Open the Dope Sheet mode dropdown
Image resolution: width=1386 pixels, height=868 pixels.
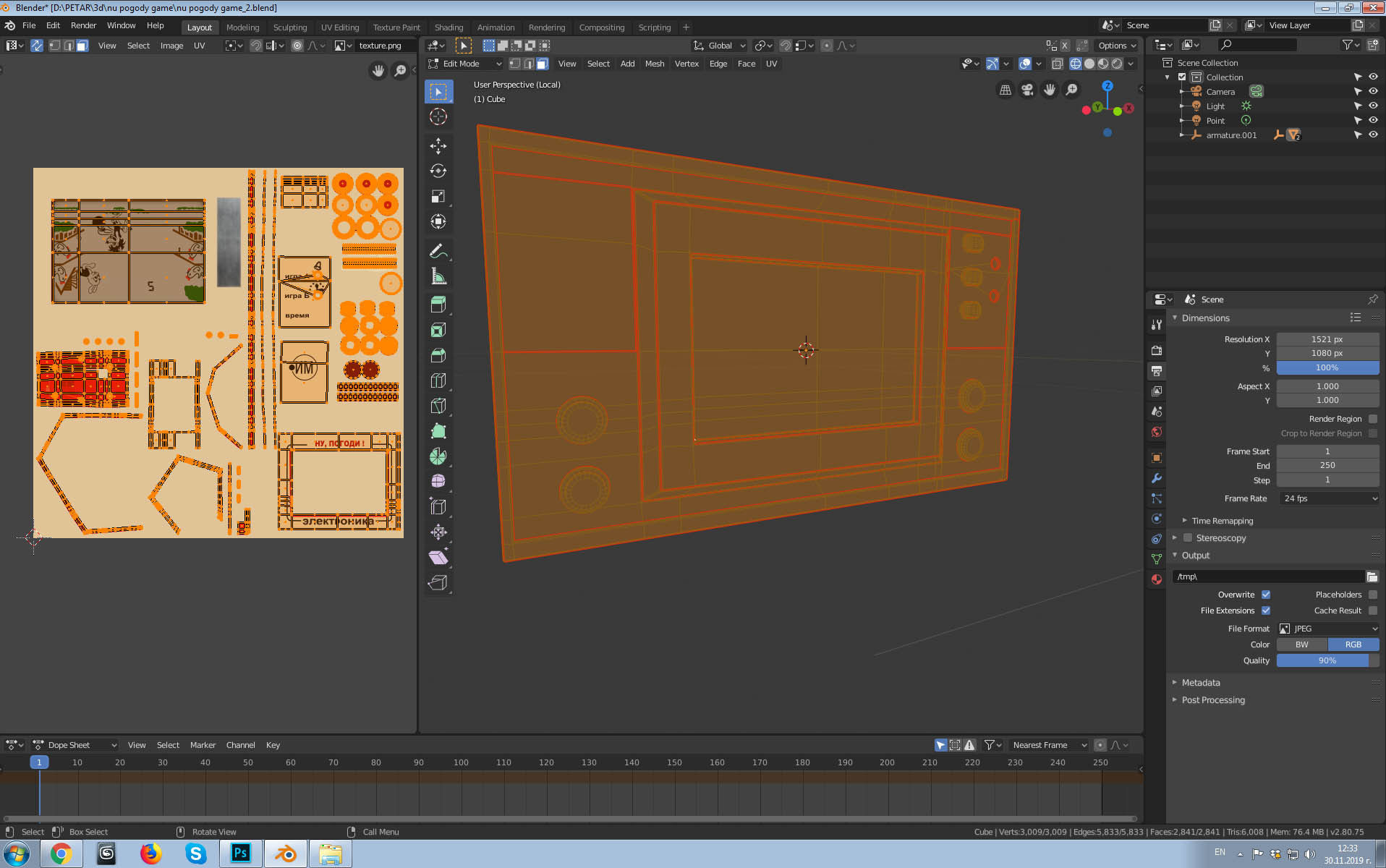[x=75, y=745]
